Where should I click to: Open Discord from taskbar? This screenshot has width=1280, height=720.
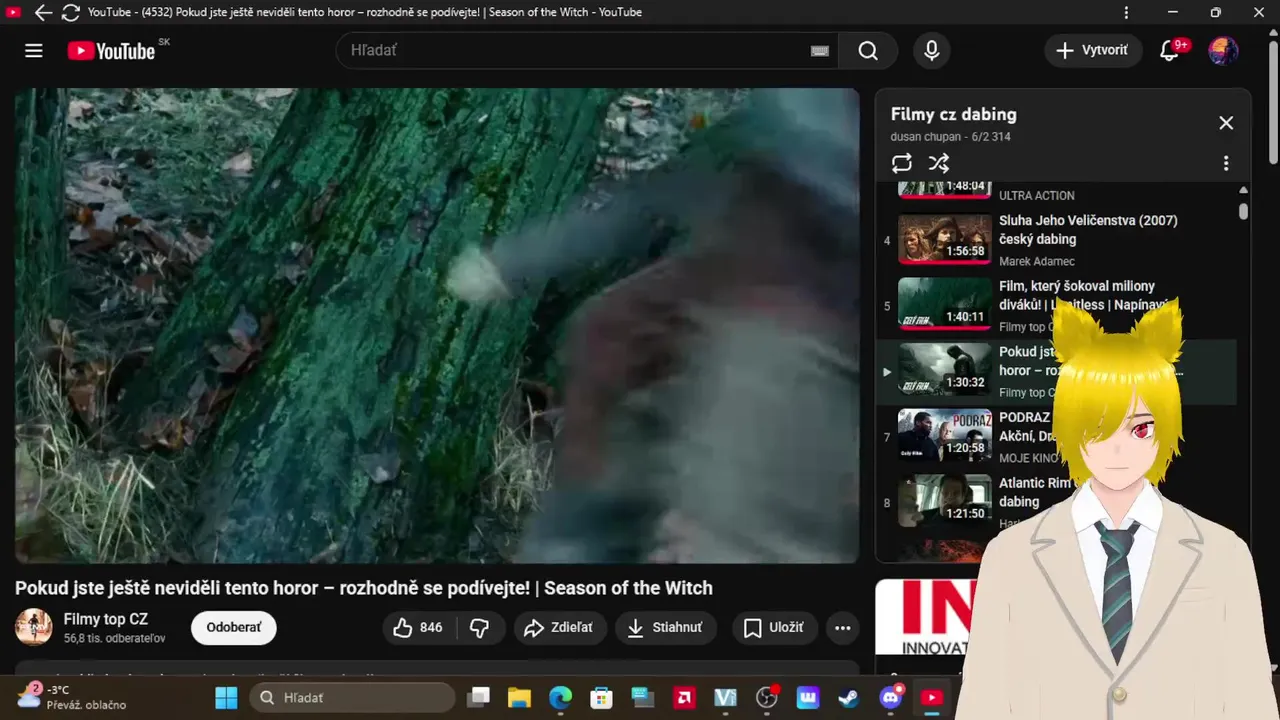(890, 697)
